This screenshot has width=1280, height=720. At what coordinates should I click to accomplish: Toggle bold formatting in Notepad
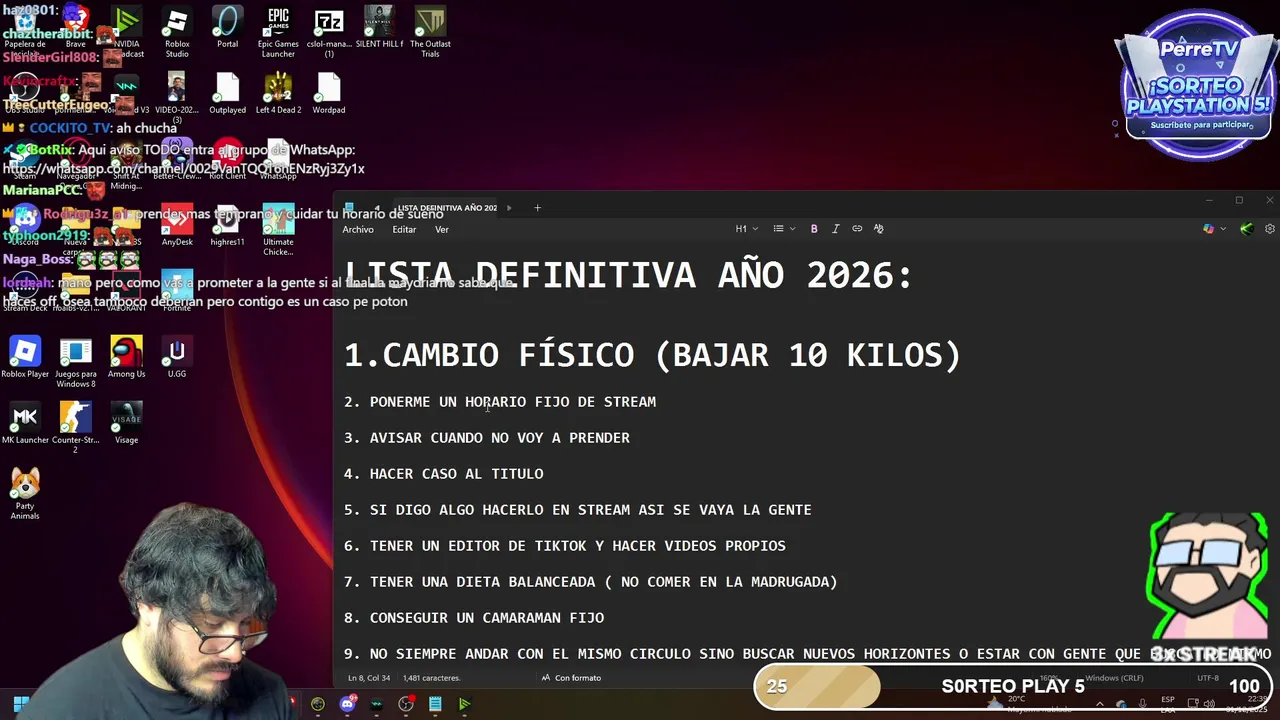(x=814, y=229)
